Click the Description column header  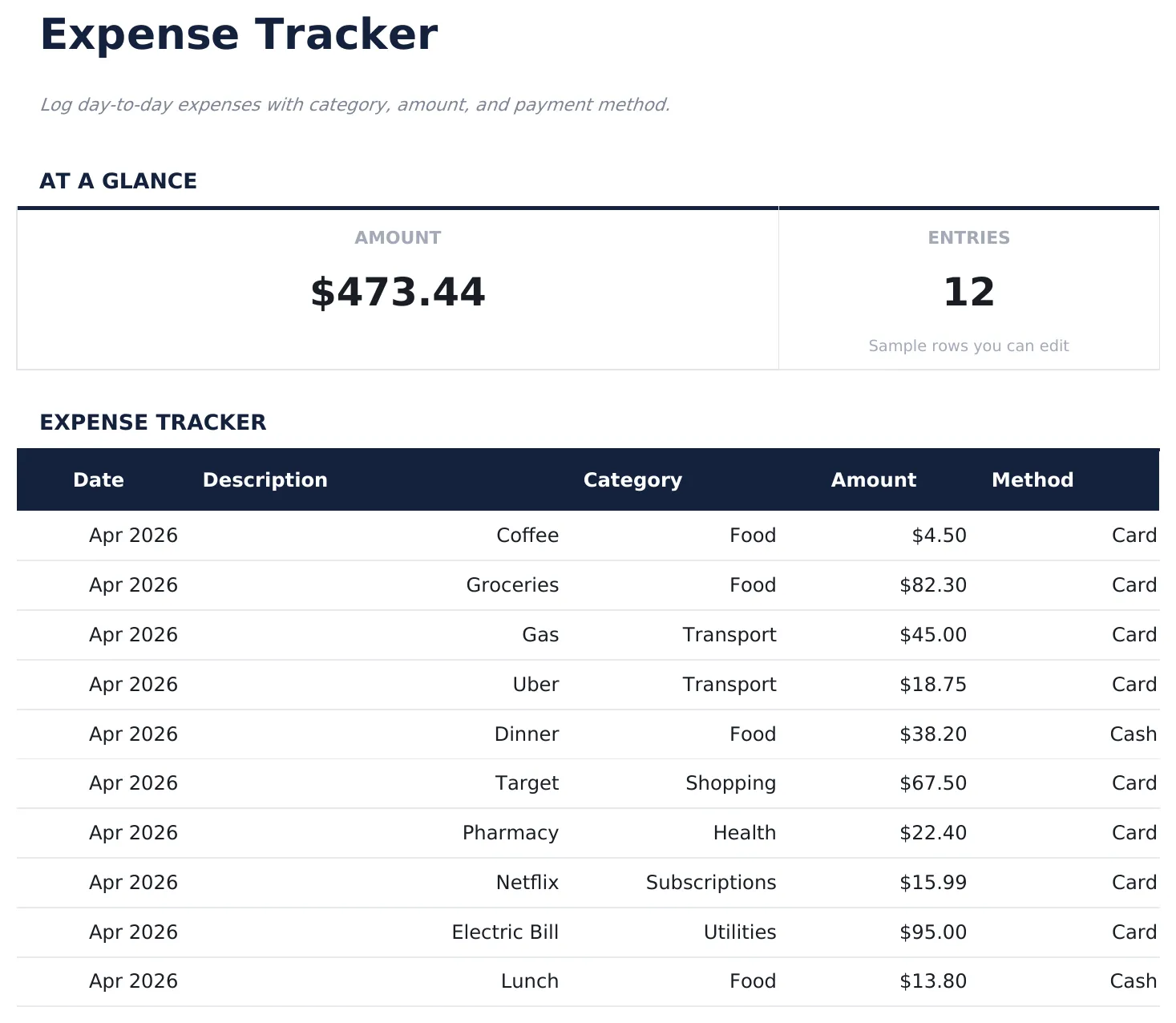tap(265, 479)
